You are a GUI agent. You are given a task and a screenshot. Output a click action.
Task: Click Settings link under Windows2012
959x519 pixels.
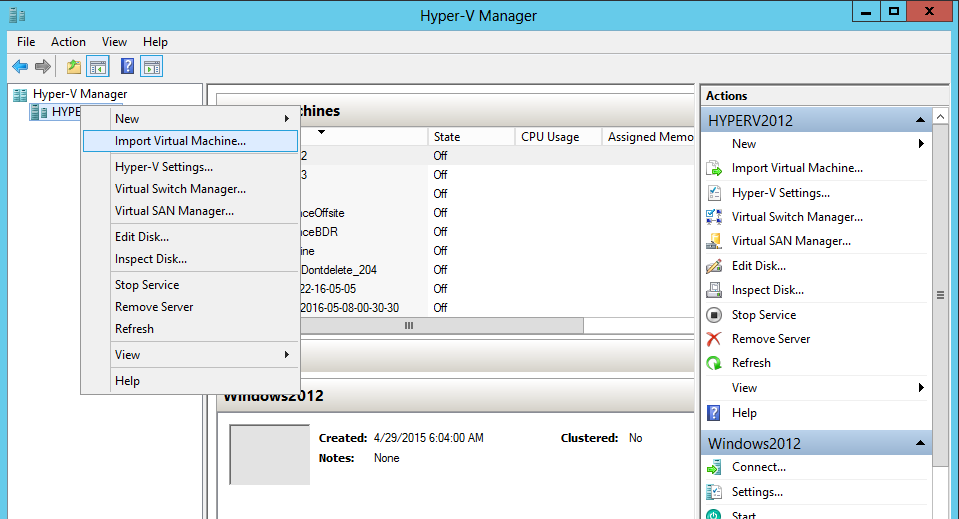(x=757, y=492)
